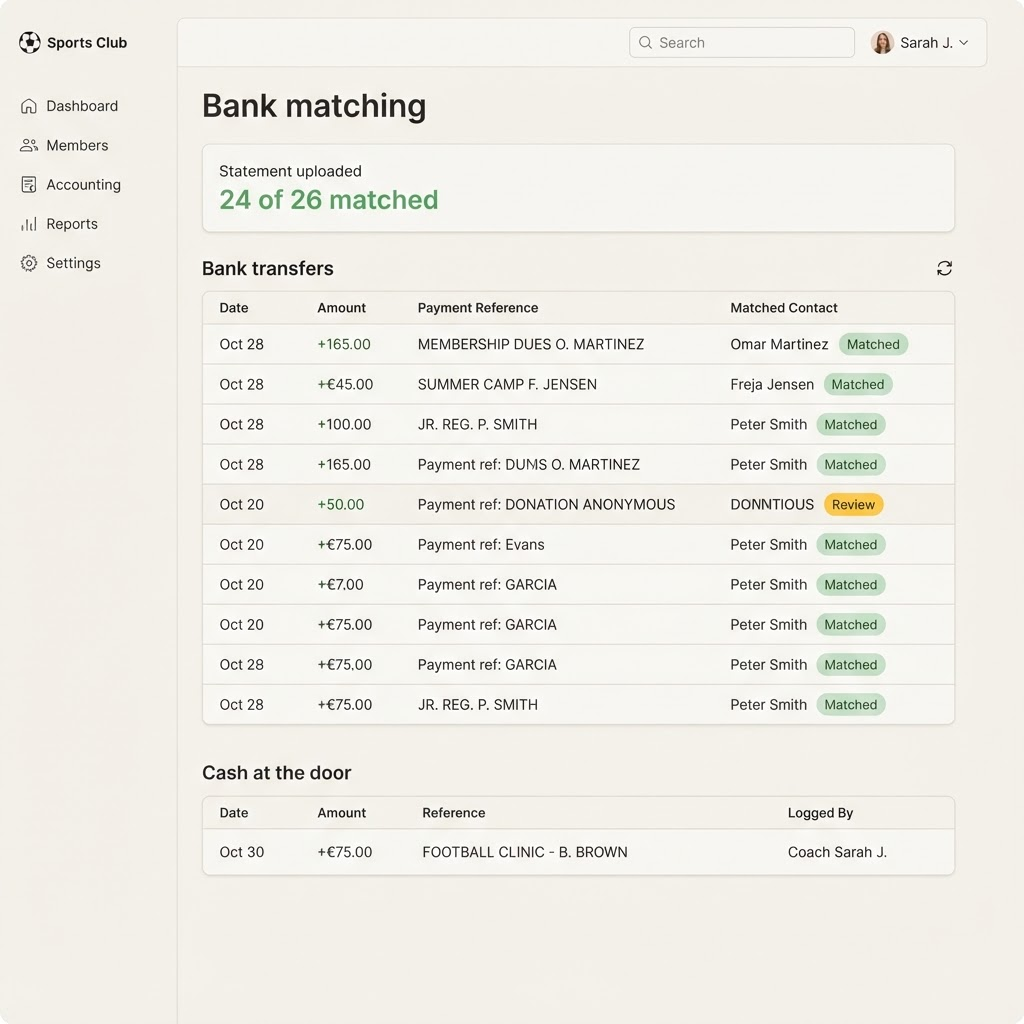This screenshot has height=1024, width=1024.
Task: Click 'FOOTBALL CLINIC - B. BROWN' reference
Action: (x=525, y=852)
